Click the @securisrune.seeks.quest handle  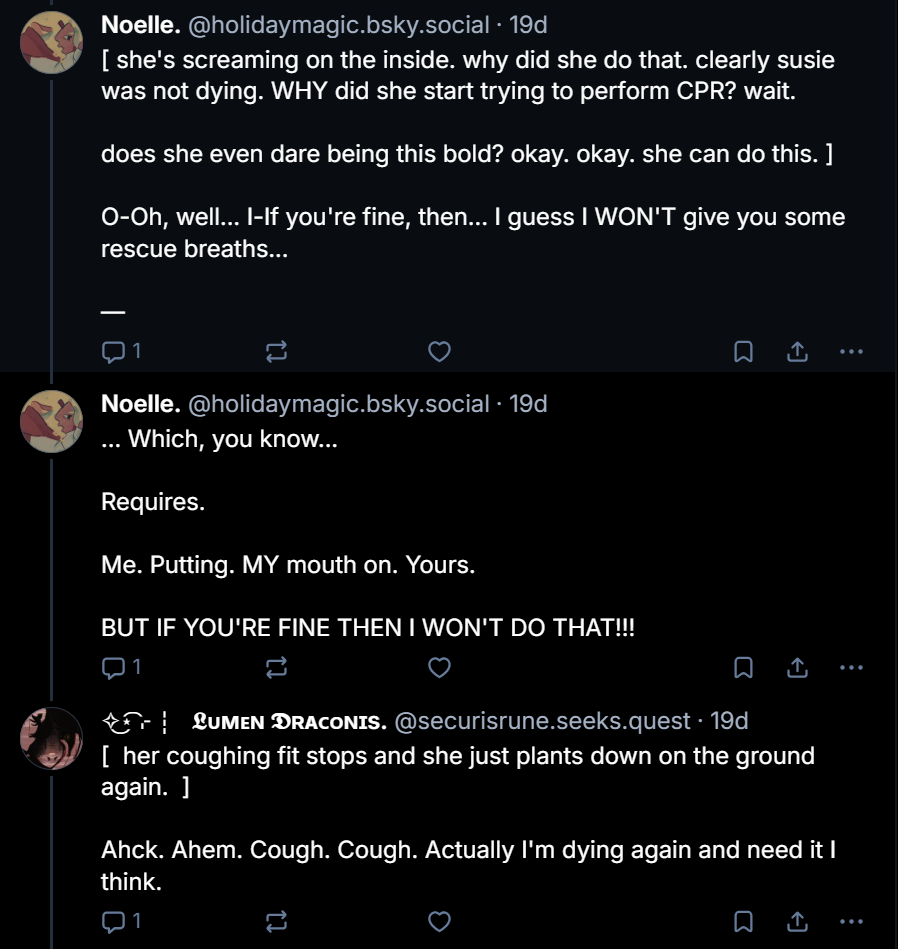pos(542,721)
